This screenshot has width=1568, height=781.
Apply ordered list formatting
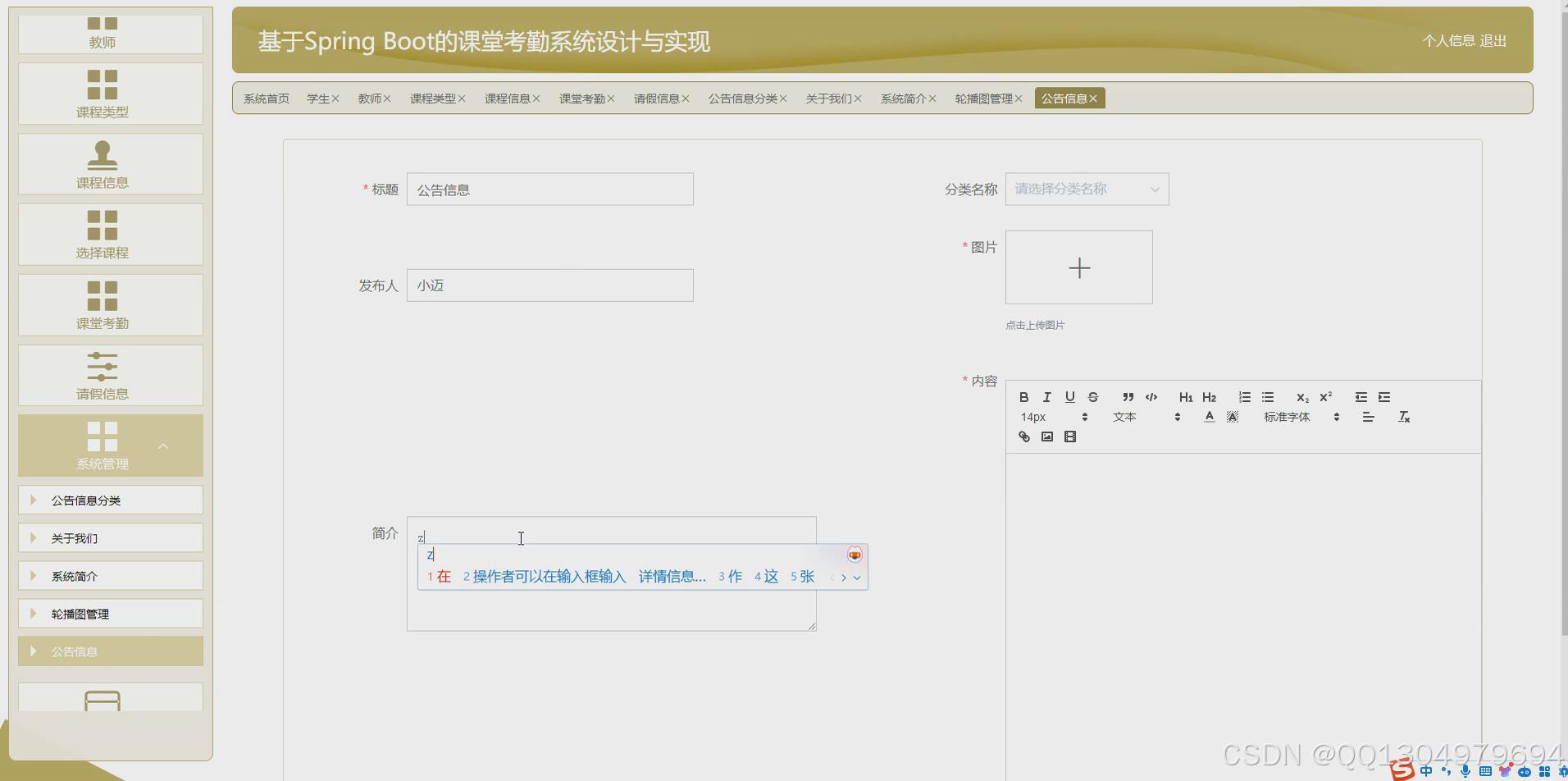pyautogui.click(x=1244, y=397)
